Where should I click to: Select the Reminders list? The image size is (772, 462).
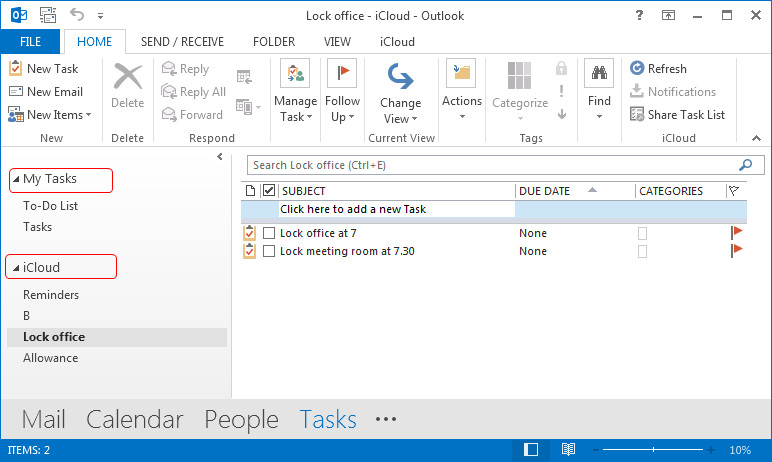[51, 295]
